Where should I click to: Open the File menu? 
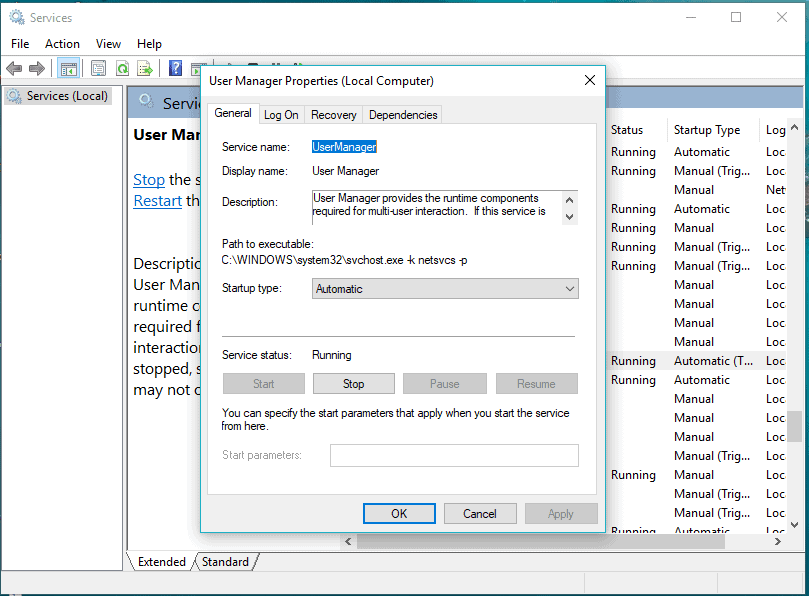pyautogui.click(x=20, y=44)
